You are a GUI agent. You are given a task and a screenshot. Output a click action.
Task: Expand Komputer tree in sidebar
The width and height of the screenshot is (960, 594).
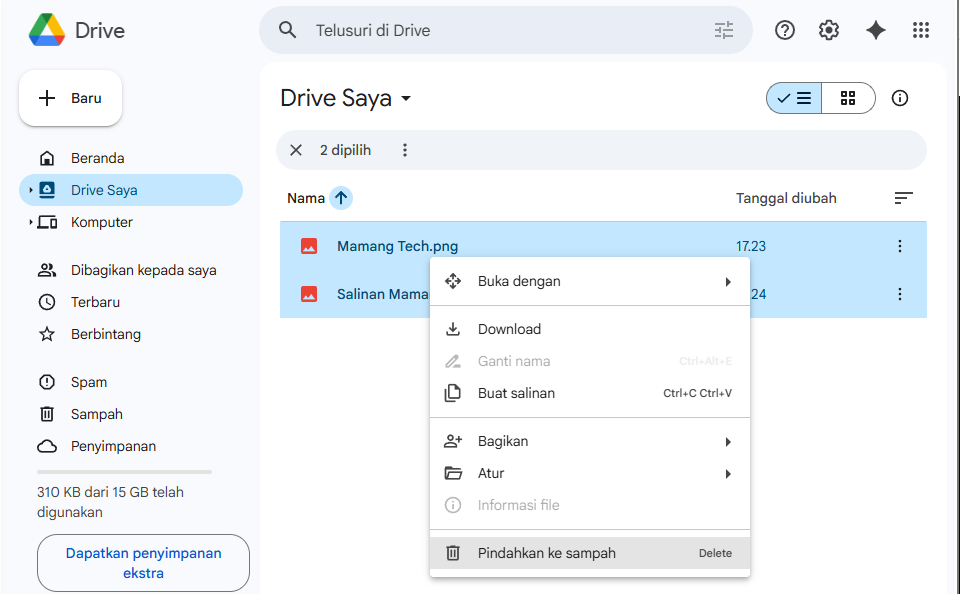pyautogui.click(x=30, y=222)
